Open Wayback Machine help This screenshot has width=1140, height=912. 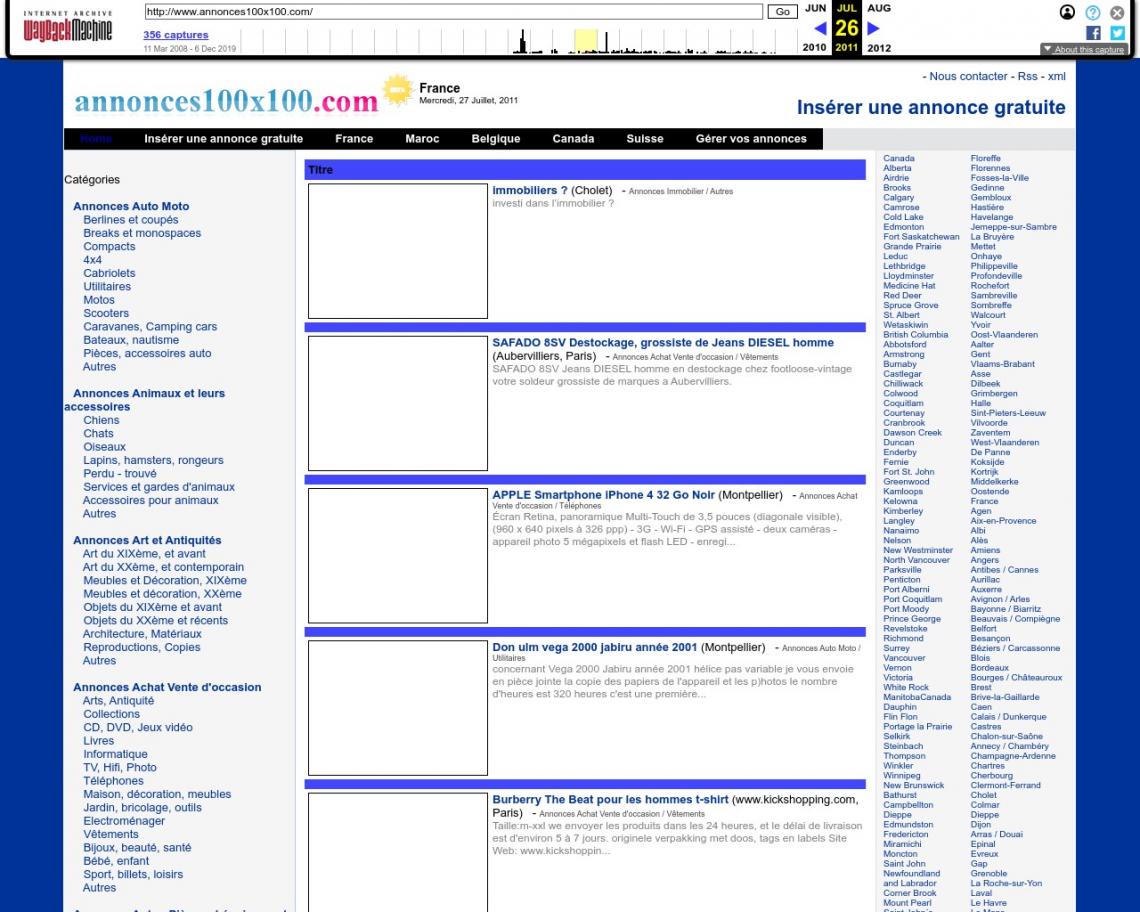pos(1093,12)
